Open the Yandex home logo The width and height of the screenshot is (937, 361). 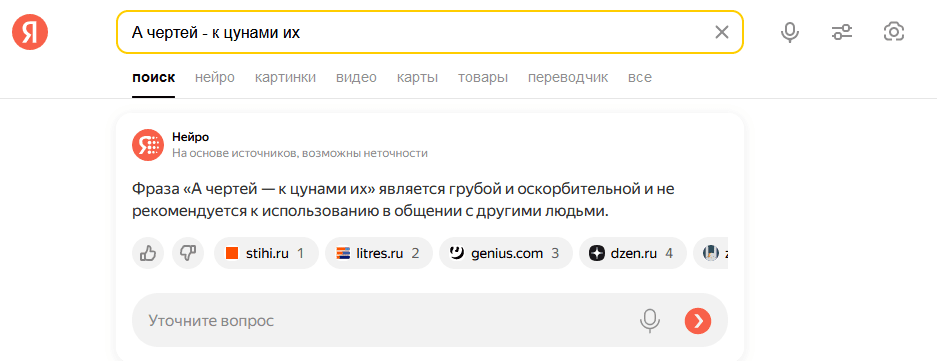(x=30, y=32)
